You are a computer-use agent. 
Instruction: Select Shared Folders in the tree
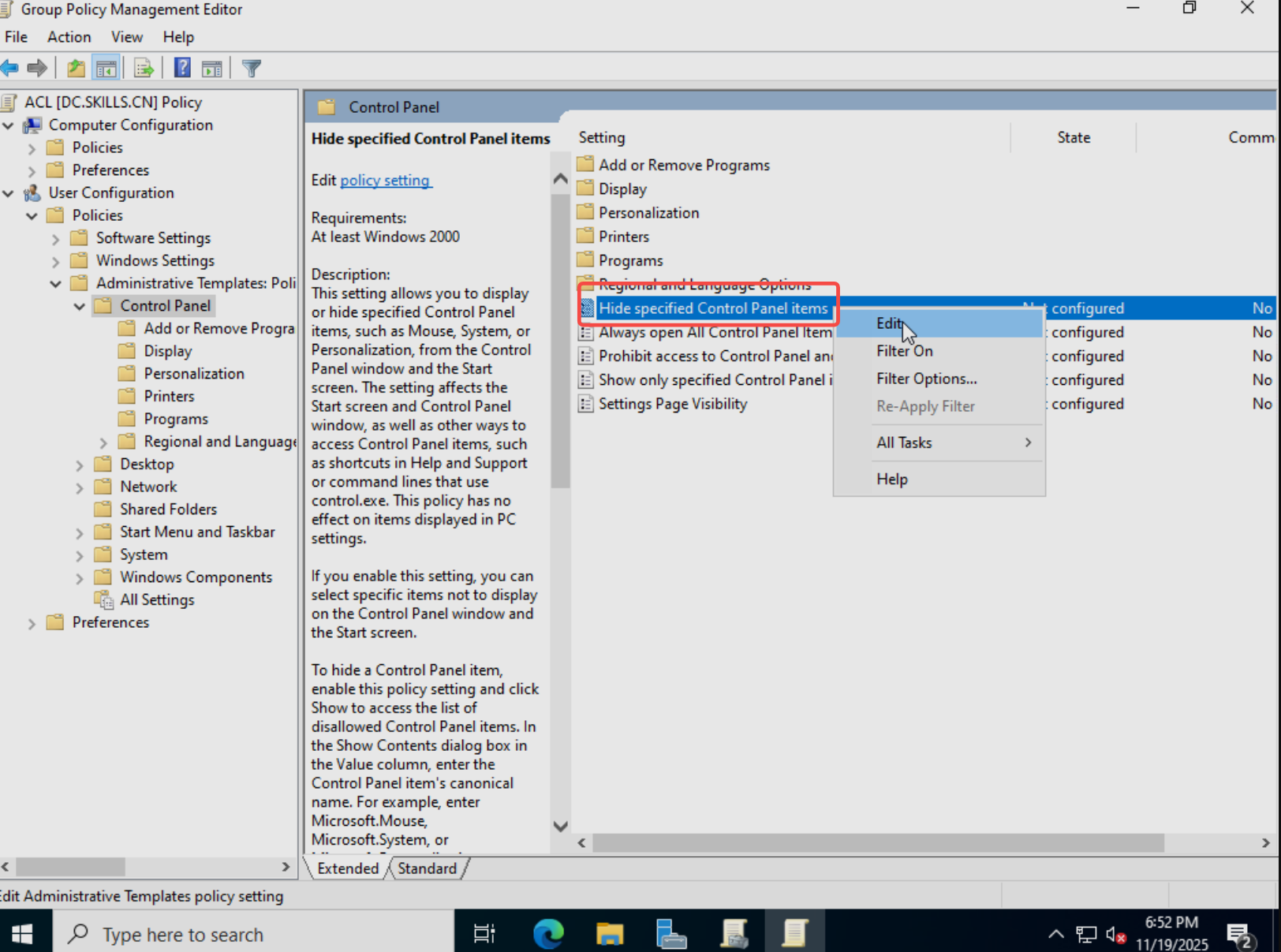click(168, 509)
